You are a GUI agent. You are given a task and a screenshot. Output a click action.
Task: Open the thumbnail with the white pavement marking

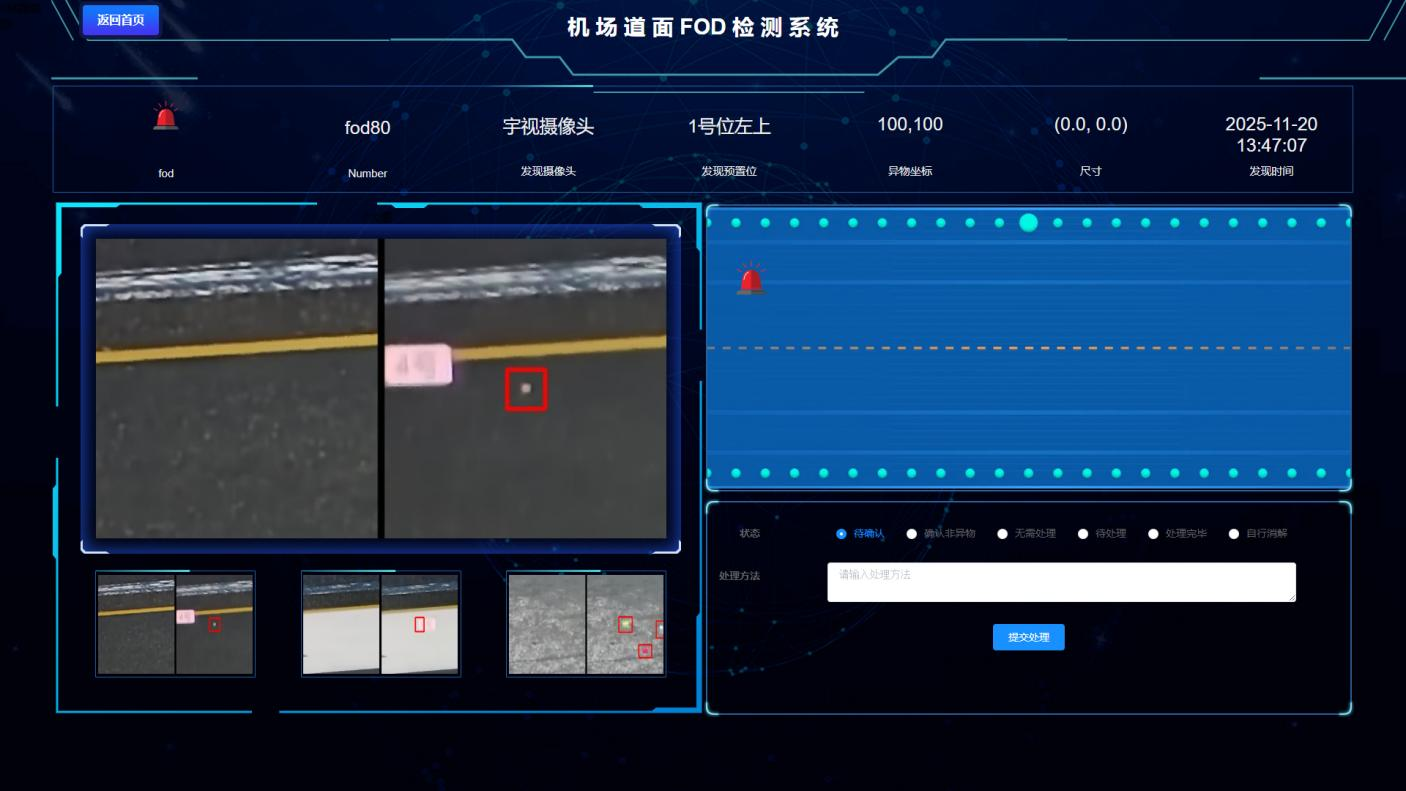(380, 624)
